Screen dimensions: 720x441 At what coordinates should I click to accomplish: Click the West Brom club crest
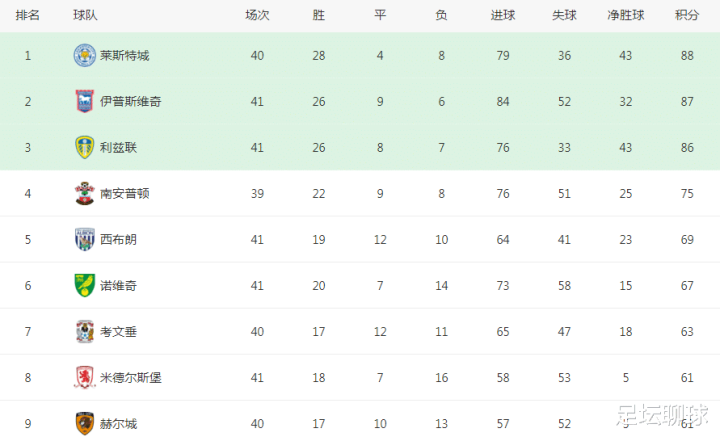pos(84,239)
